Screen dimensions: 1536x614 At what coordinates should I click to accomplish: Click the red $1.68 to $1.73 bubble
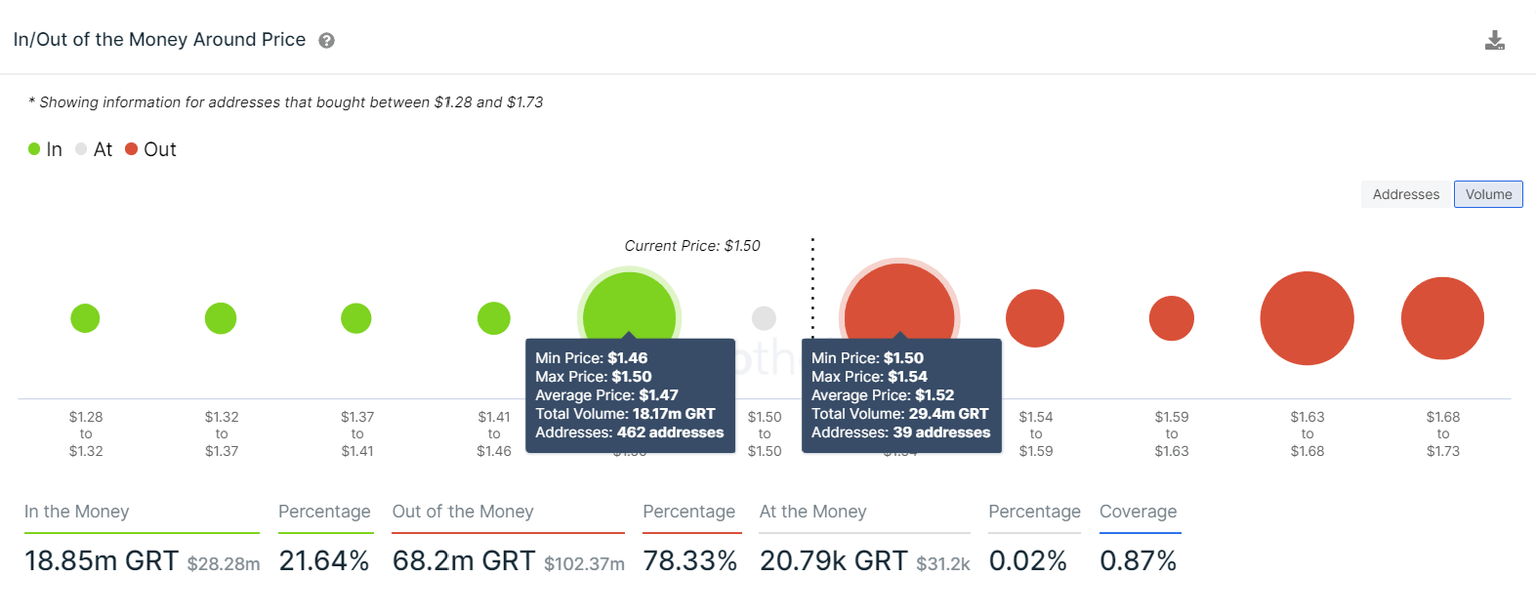(1442, 319)
